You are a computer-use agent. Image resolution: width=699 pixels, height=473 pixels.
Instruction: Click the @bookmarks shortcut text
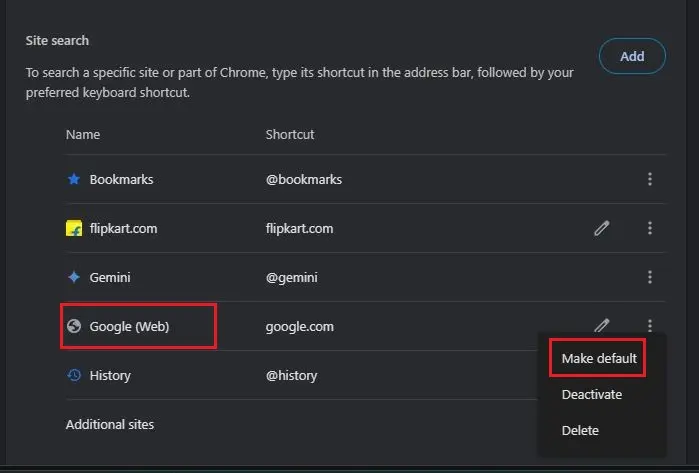[x=303, y=180]
